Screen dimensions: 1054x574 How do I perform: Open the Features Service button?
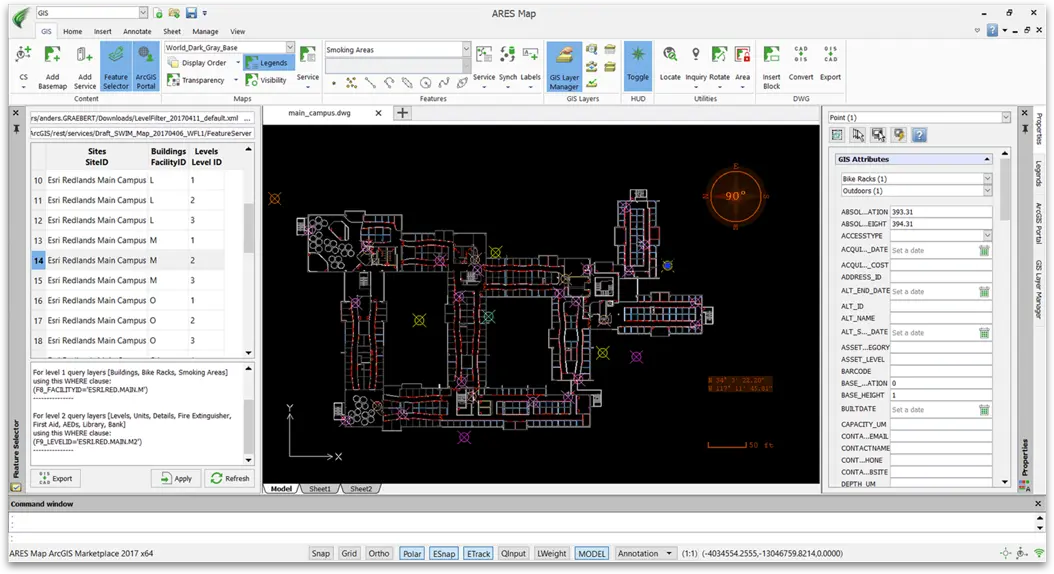point(483,66)
